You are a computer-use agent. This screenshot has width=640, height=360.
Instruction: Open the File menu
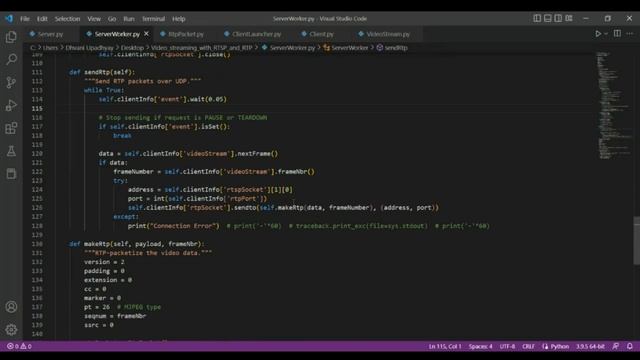coord(25,19)
